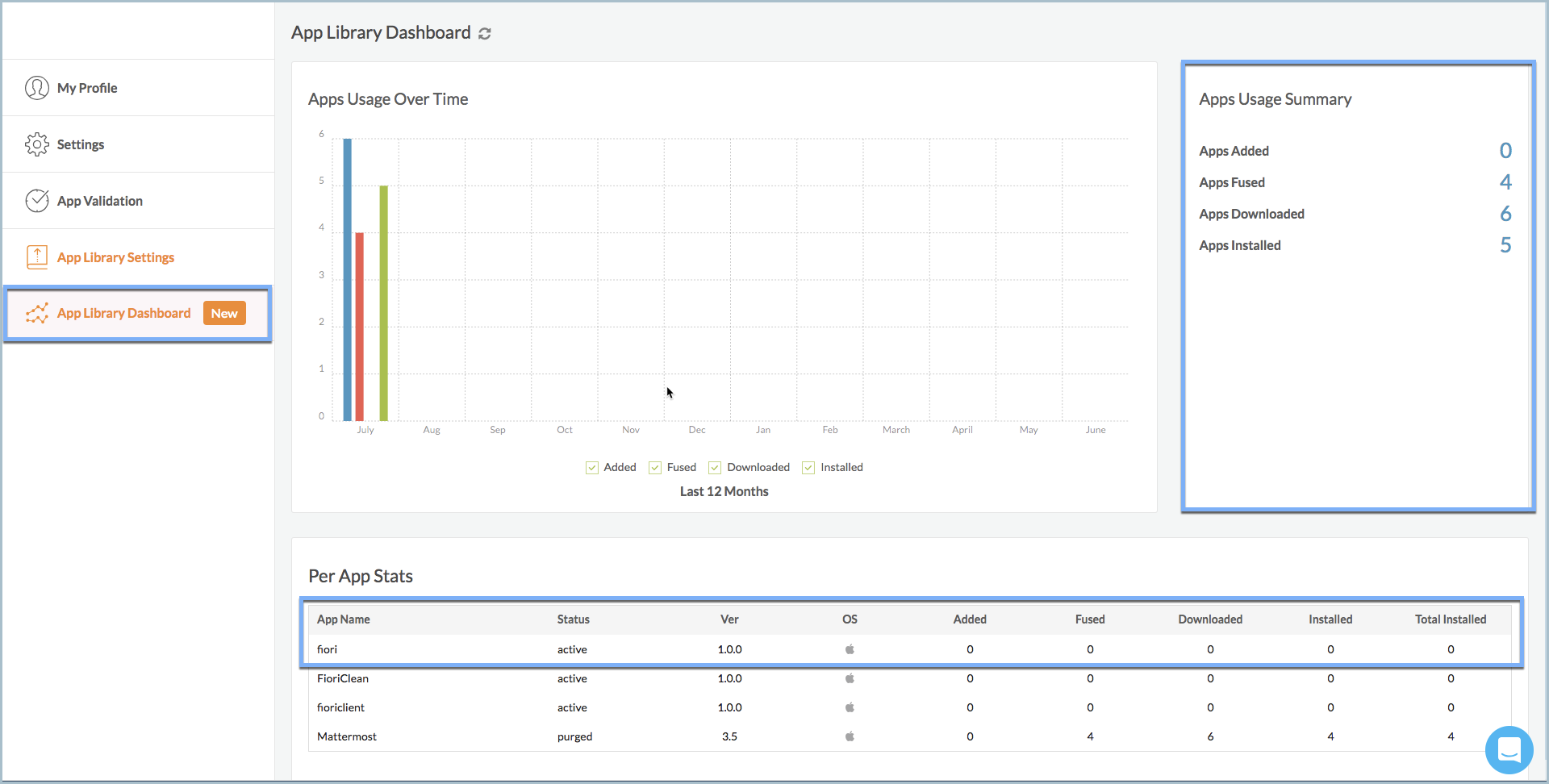1549x784 pixels.
Task: Click Apps Fused value 4
Action: (x=1505, y=182)
